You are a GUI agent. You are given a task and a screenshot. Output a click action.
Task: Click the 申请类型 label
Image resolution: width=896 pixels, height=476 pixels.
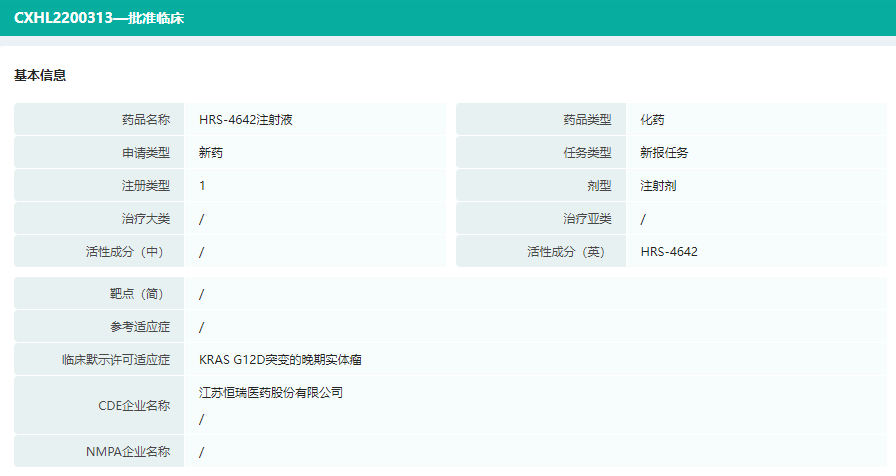tap(146, 153)
